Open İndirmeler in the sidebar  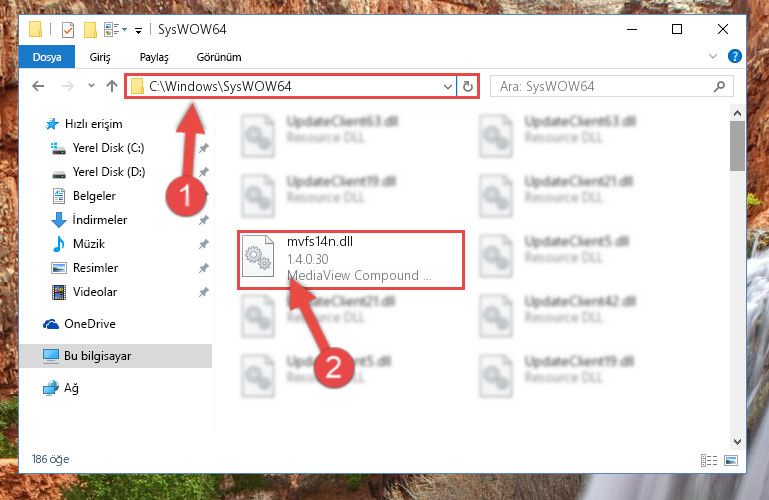tap(100, 220)
